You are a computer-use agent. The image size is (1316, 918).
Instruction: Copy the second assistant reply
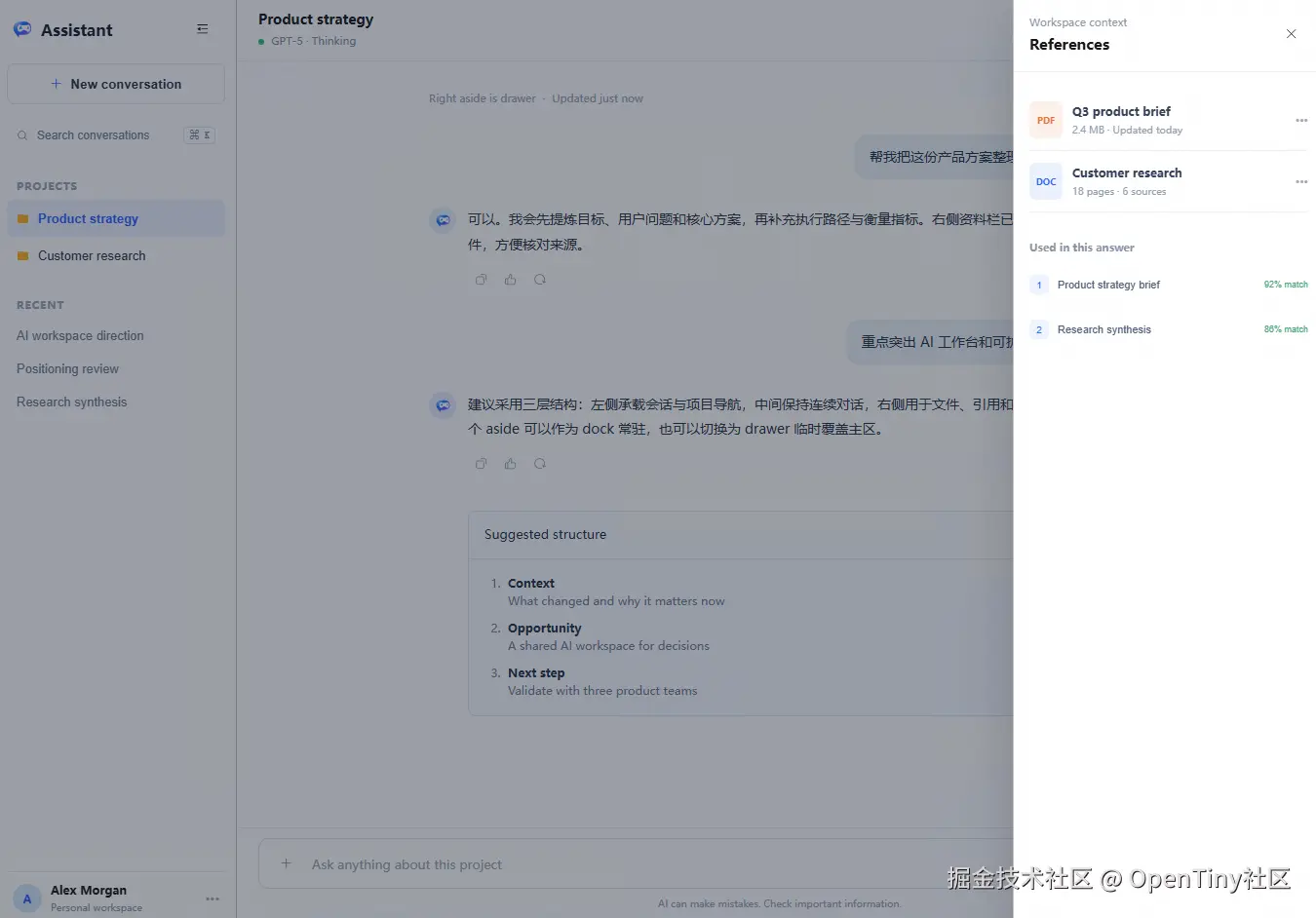click(481, 464)
